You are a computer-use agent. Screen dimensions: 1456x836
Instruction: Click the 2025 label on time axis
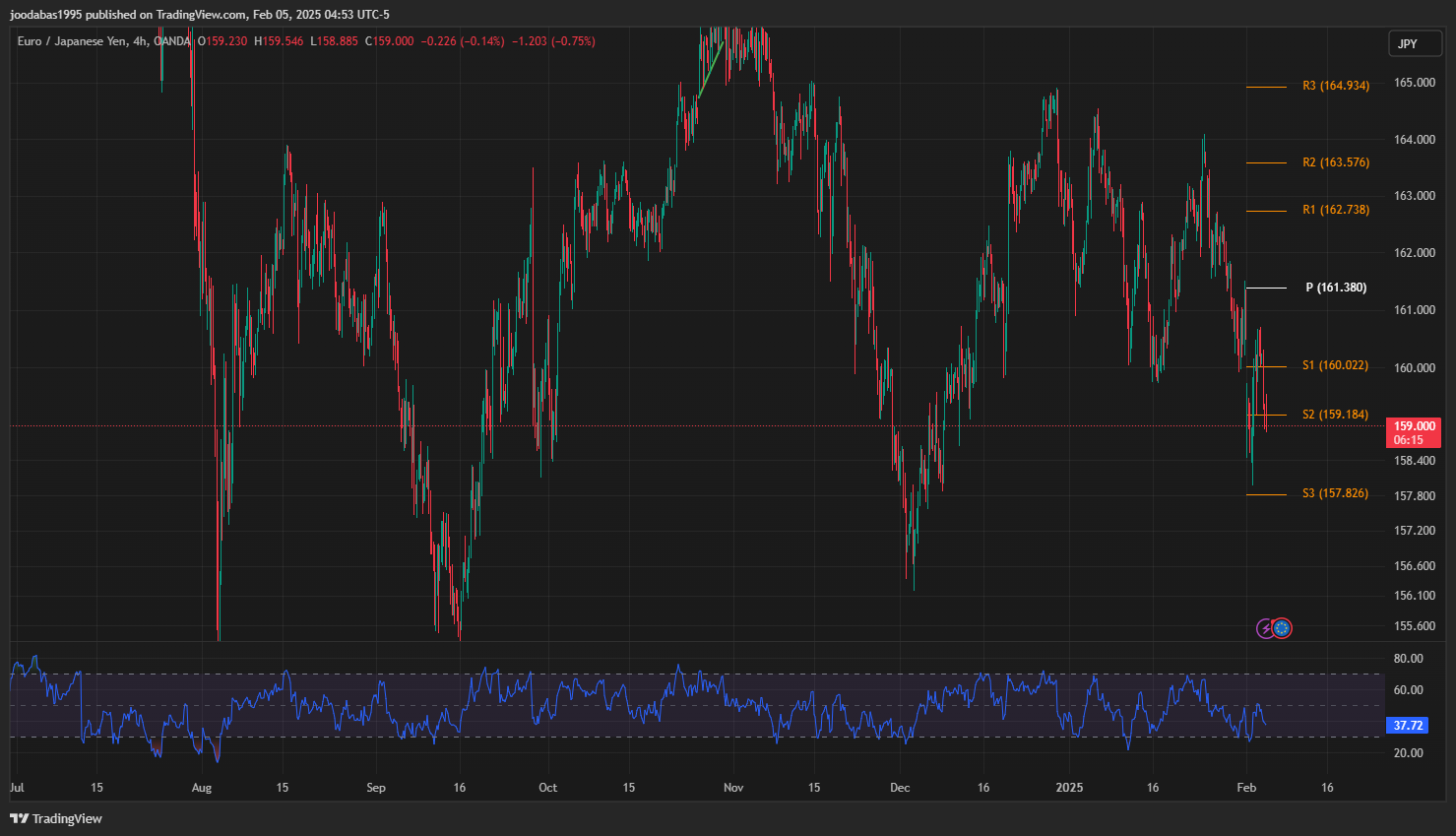(x=1068, y=788)
